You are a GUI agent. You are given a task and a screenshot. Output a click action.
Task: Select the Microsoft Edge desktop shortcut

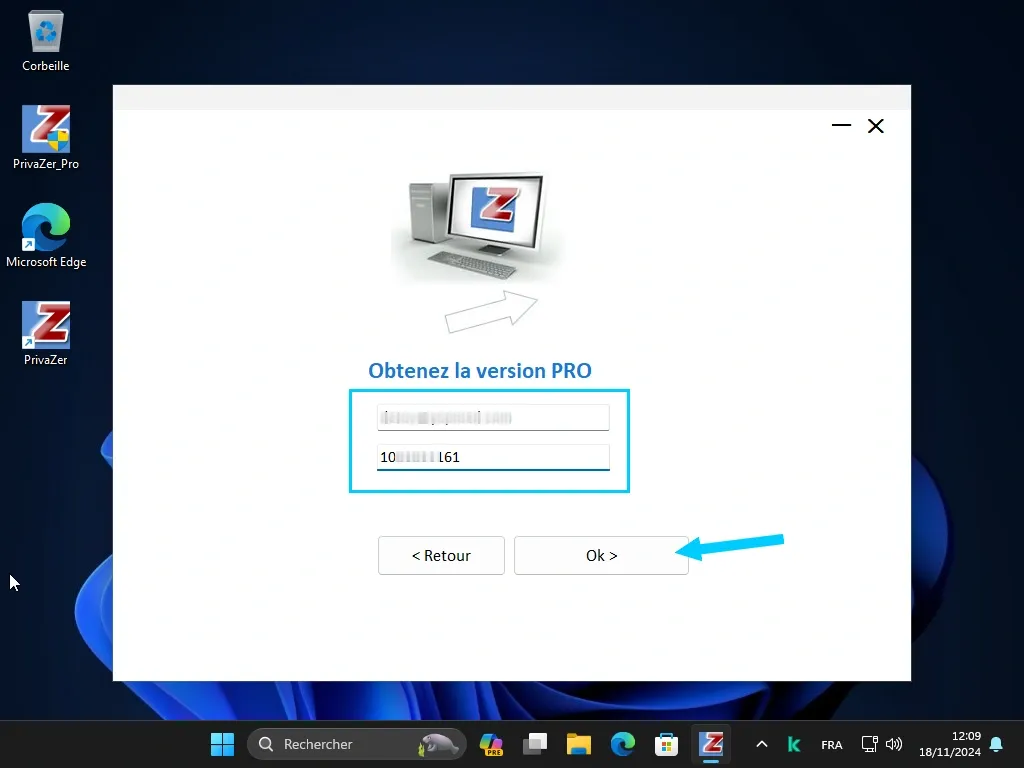(x=46, y=236)
